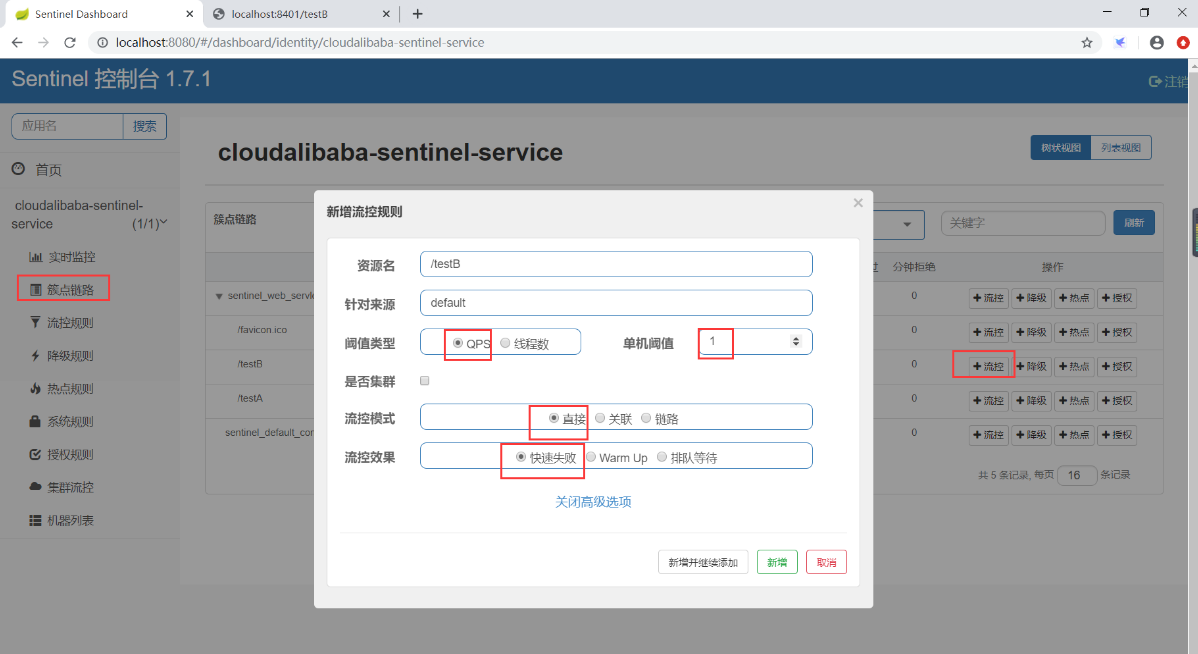Choose Warm Up as flow control effect
This screenshot has width=1198, height=654.
click(x=591, y=457)
